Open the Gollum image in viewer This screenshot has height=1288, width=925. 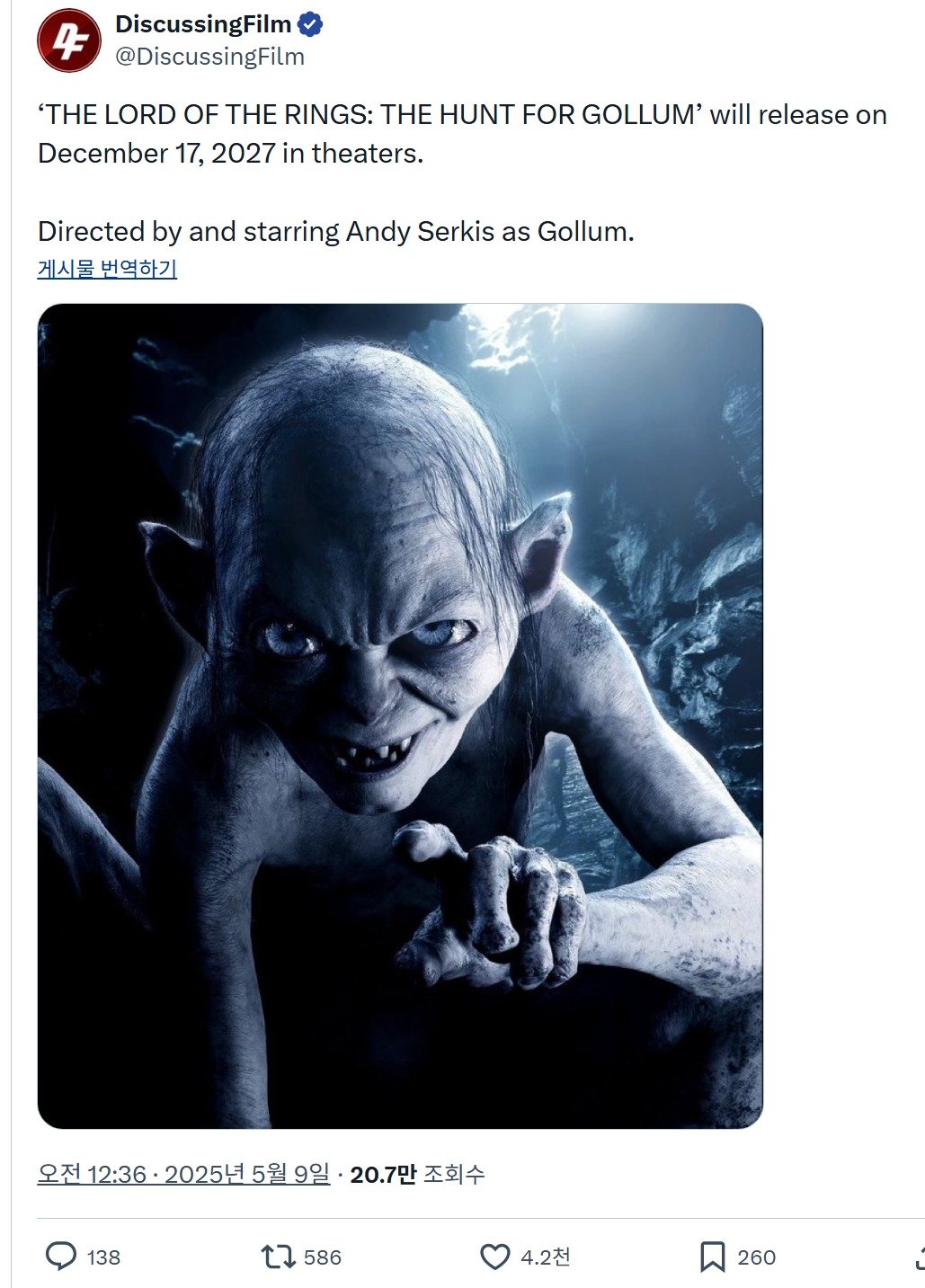[x=400, y=715]
